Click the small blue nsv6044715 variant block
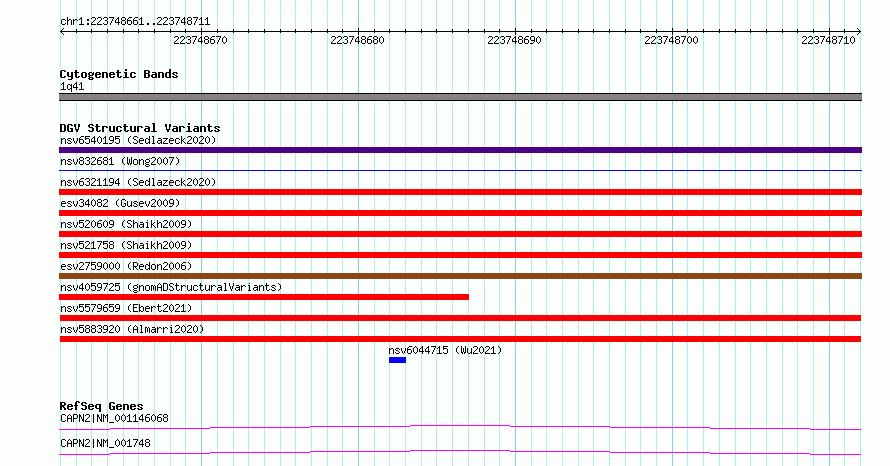The height and width of the screenshot is (466, 890). click(397, 360)
